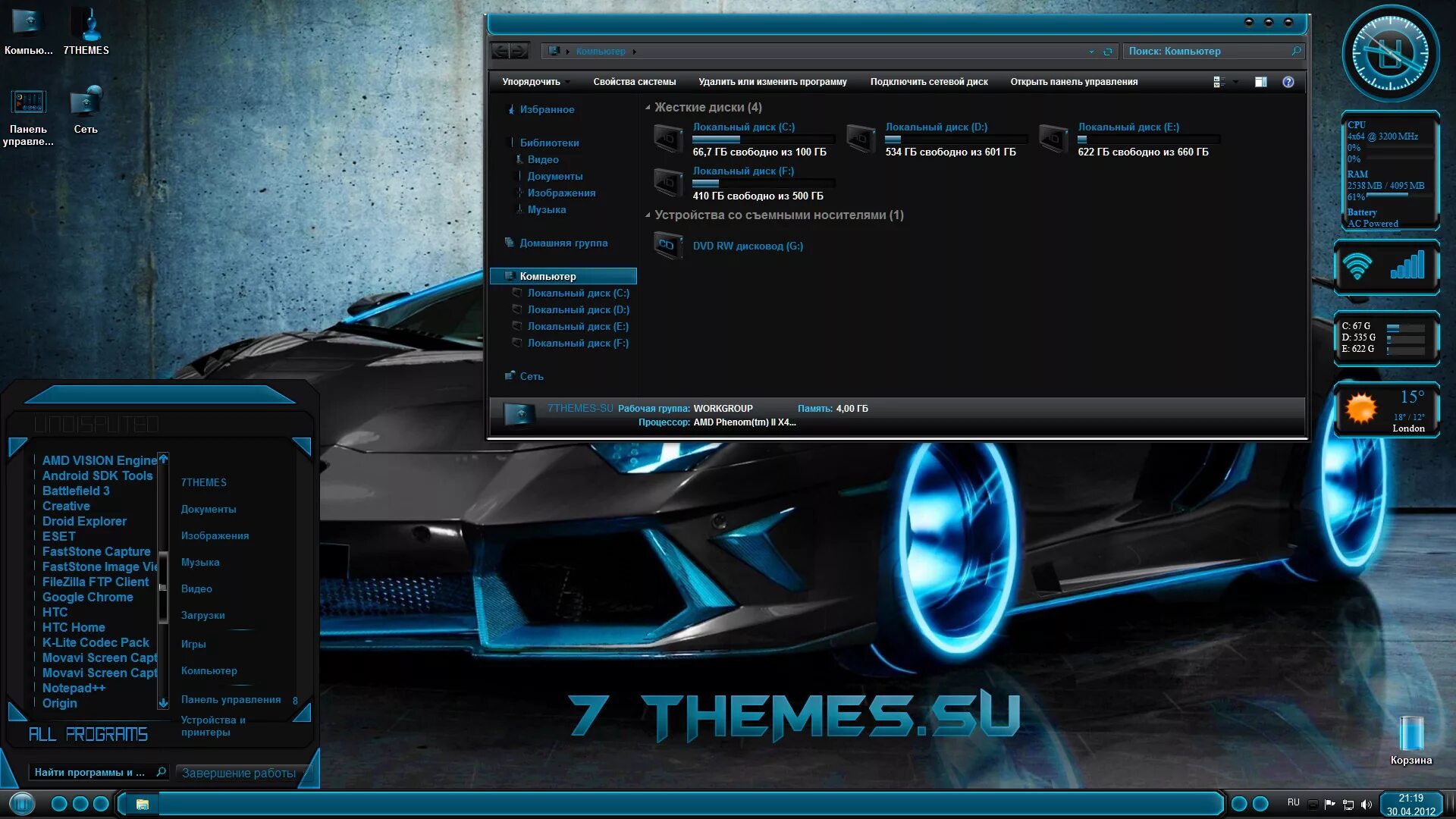Select Свойства системы in the toolbar
The width and height of the screenshot is (1456, 819).
tap(634, 82)
